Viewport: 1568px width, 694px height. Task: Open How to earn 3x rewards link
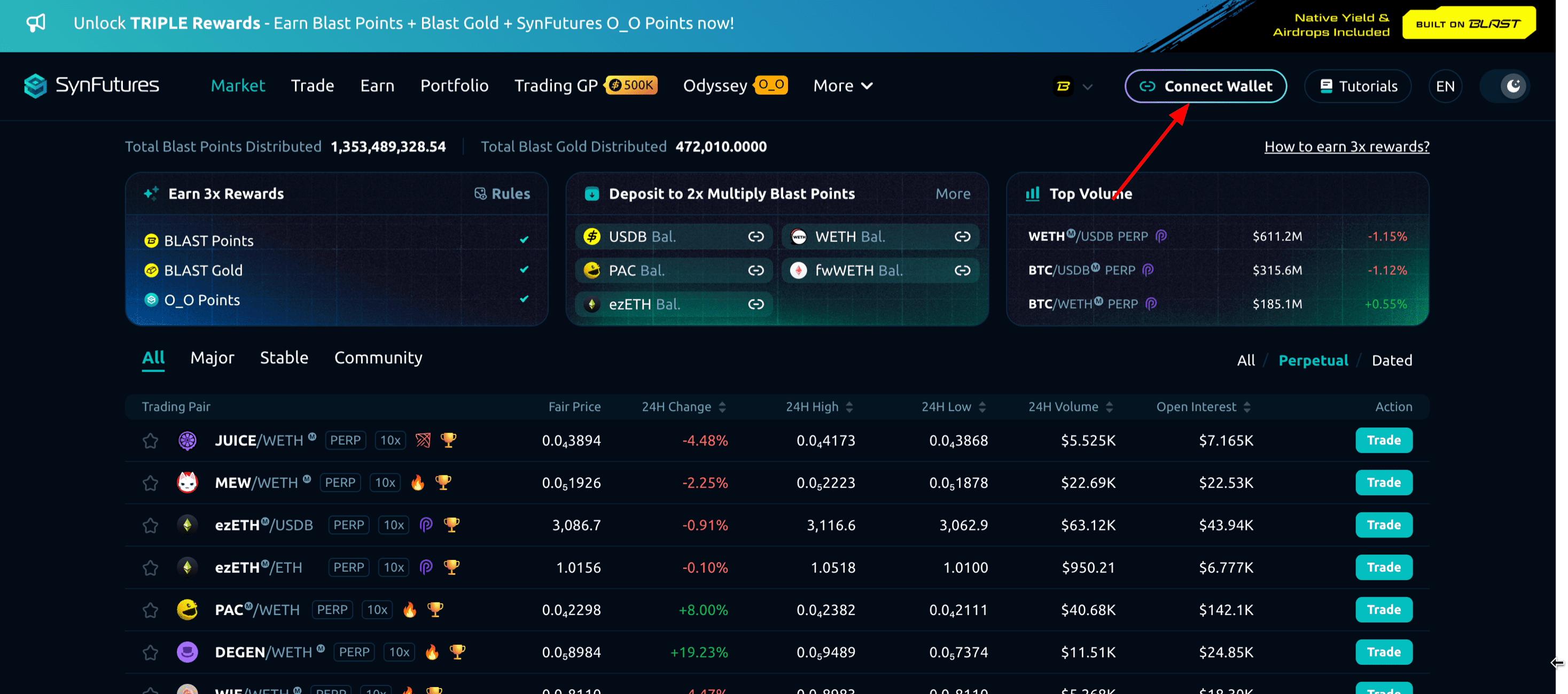1346,147
